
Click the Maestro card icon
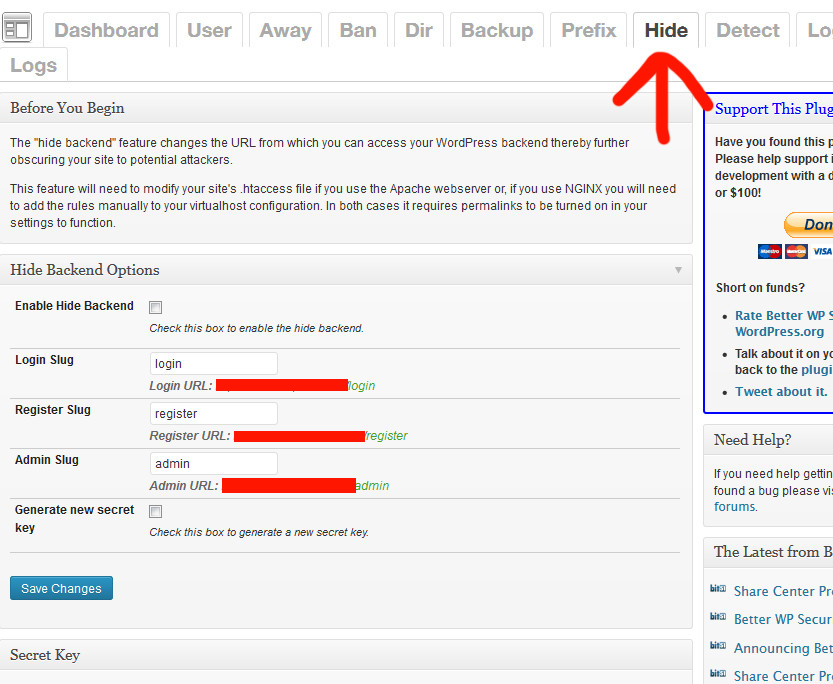click(770, 251)
